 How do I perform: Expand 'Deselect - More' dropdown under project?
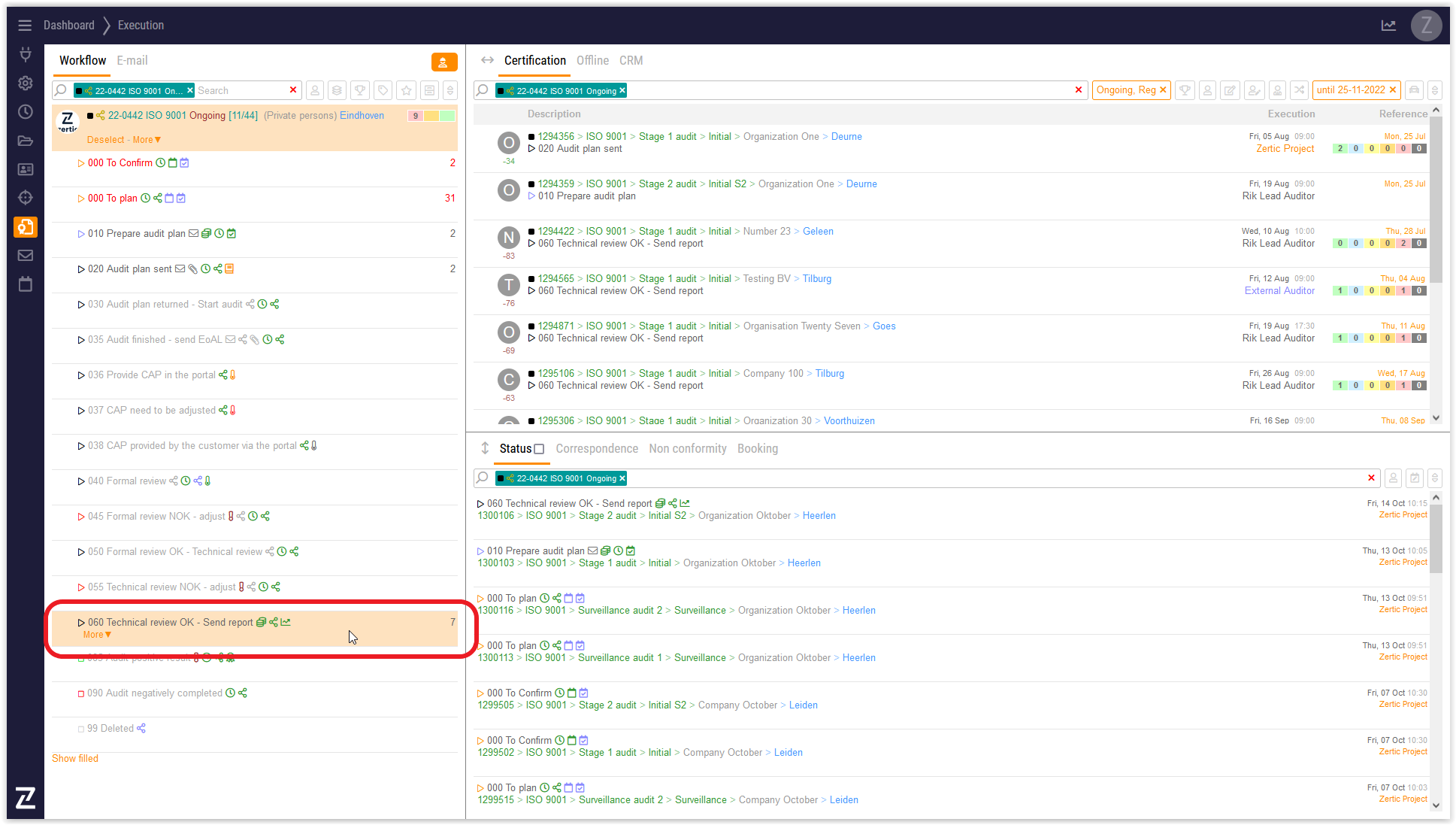pos(147,140)
